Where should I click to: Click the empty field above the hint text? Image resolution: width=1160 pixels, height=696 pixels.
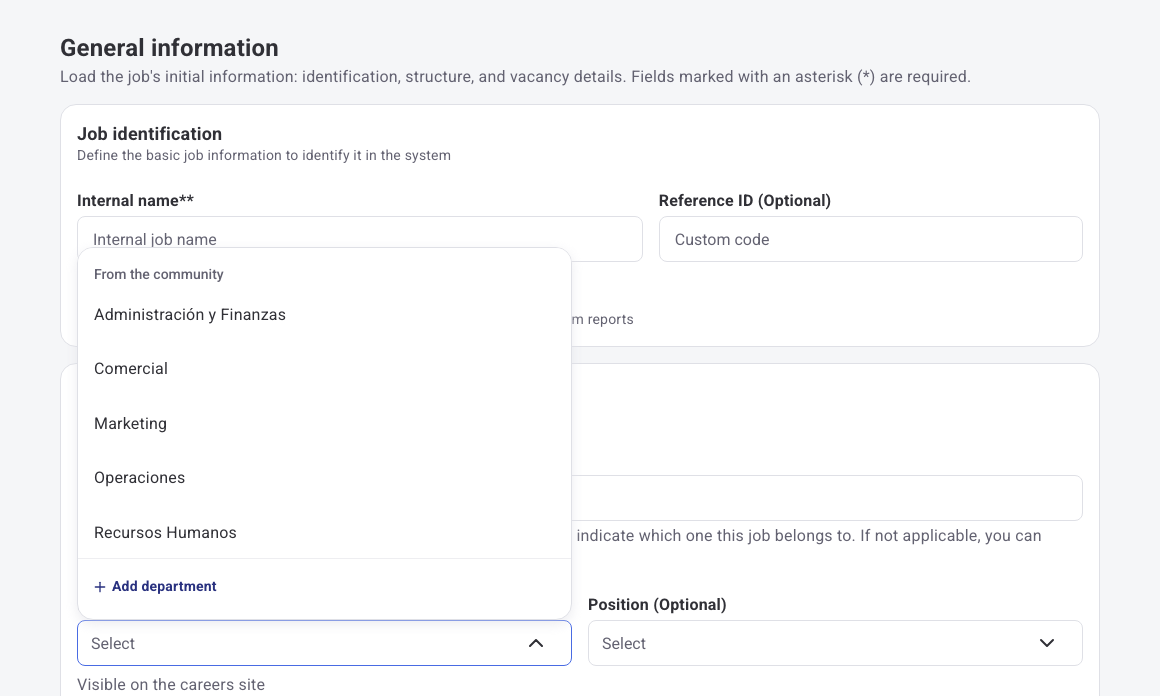(827, 498)
